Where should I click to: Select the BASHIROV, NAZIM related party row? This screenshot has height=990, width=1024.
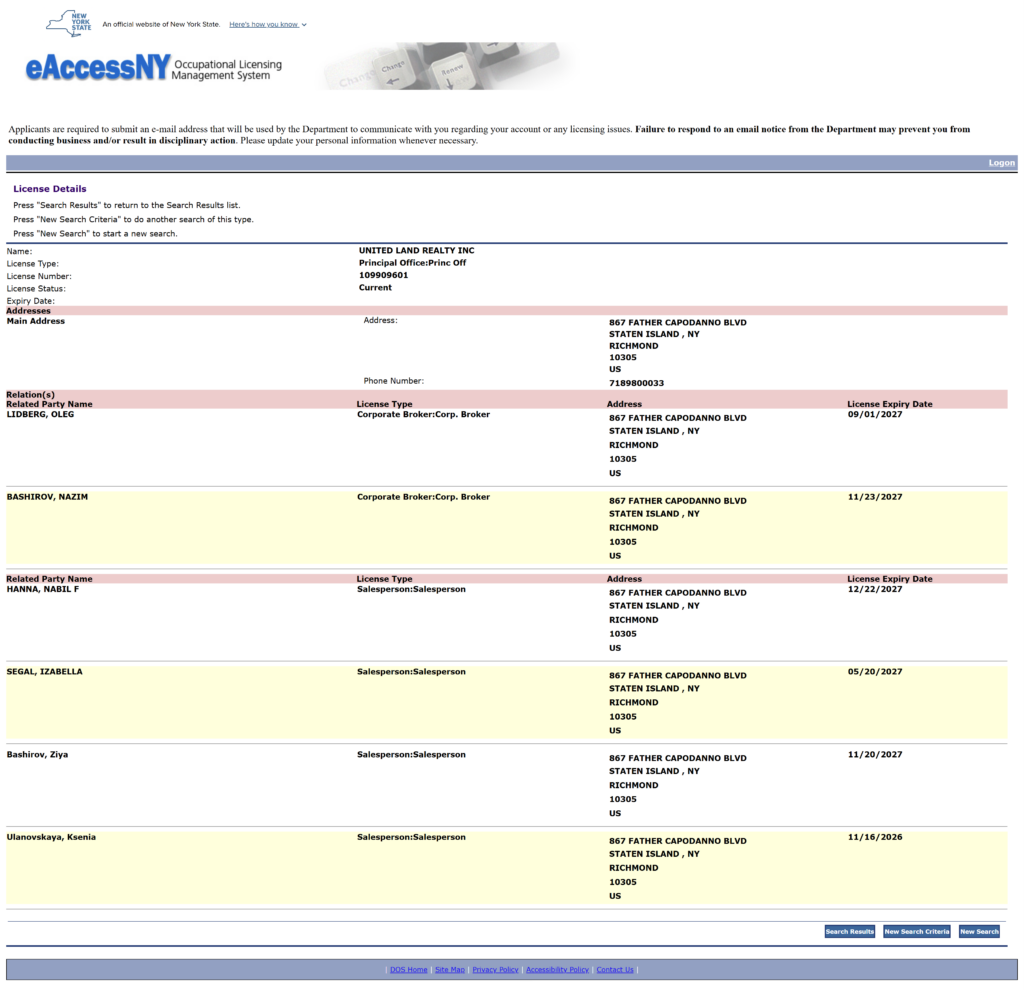pyautogui.click(x=47, y=497)
